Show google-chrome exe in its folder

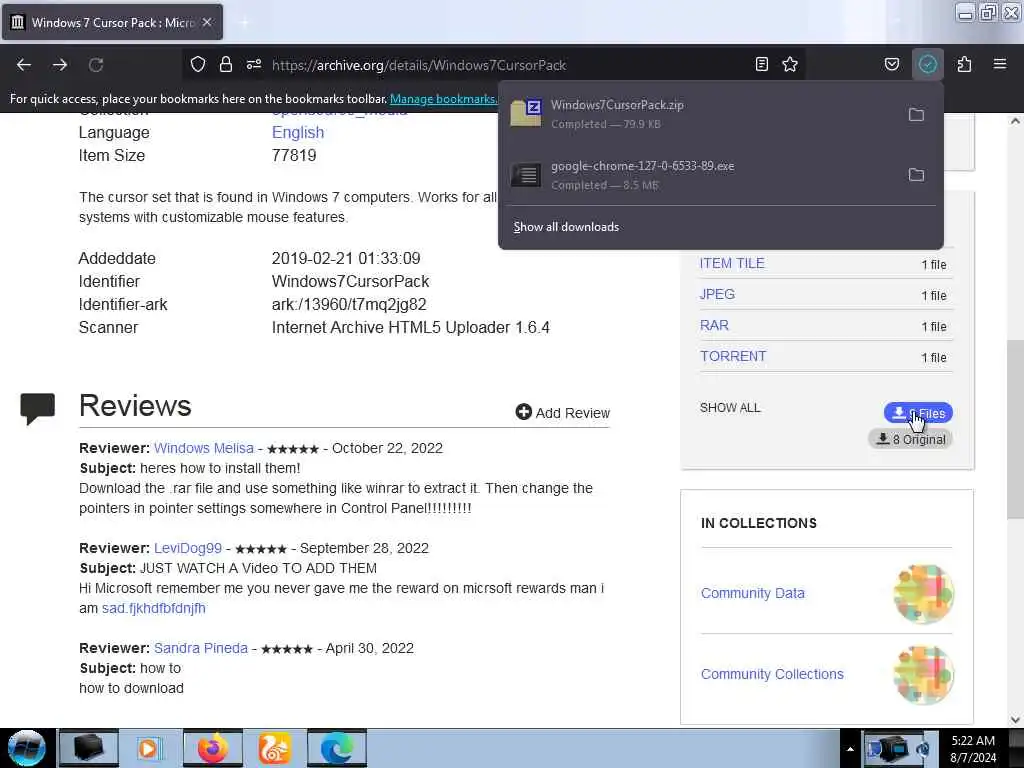[x=916, y=174]
